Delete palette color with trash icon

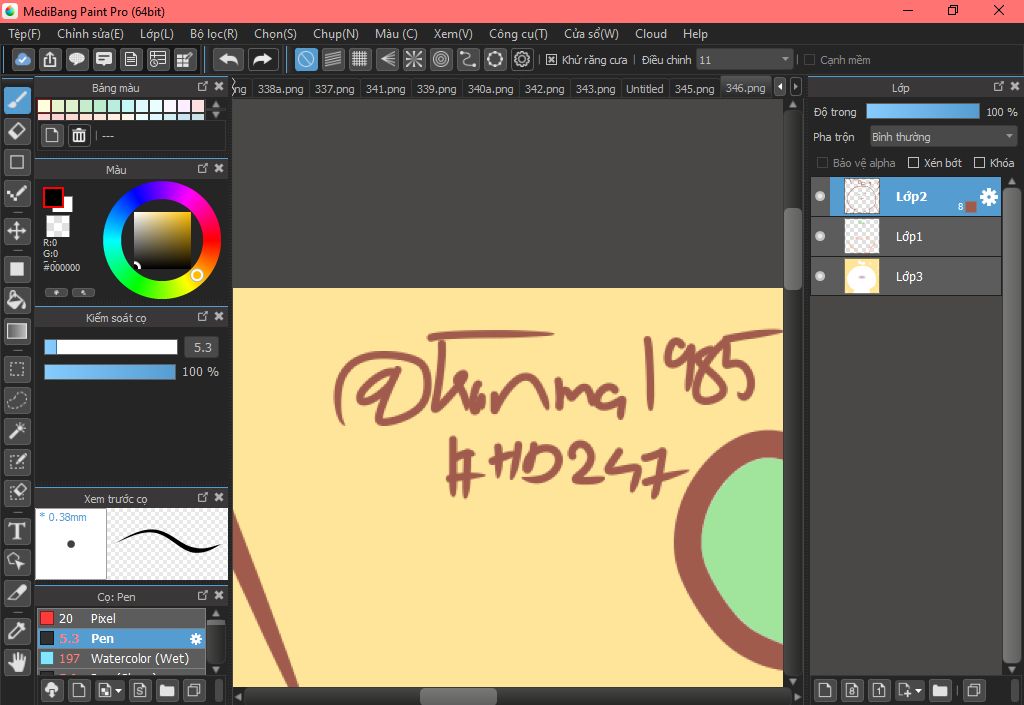click(x=79, y=135)
